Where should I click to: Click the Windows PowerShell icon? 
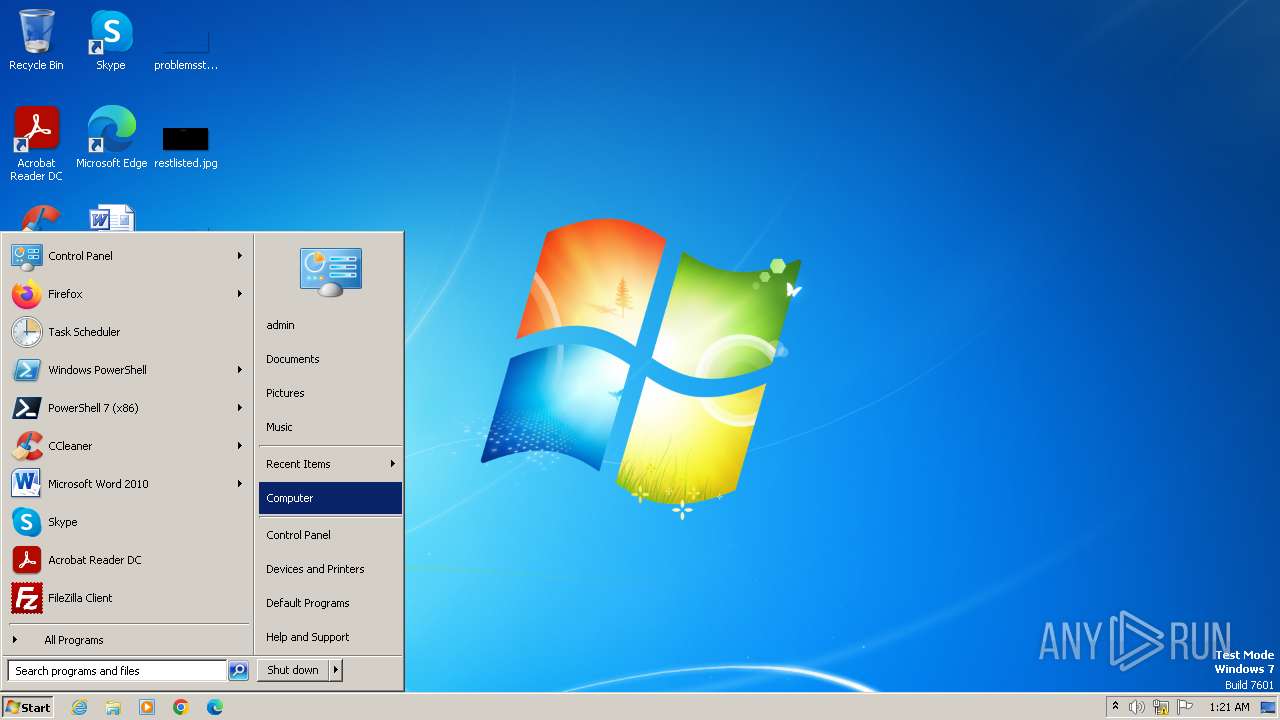(x=27, y=370)
